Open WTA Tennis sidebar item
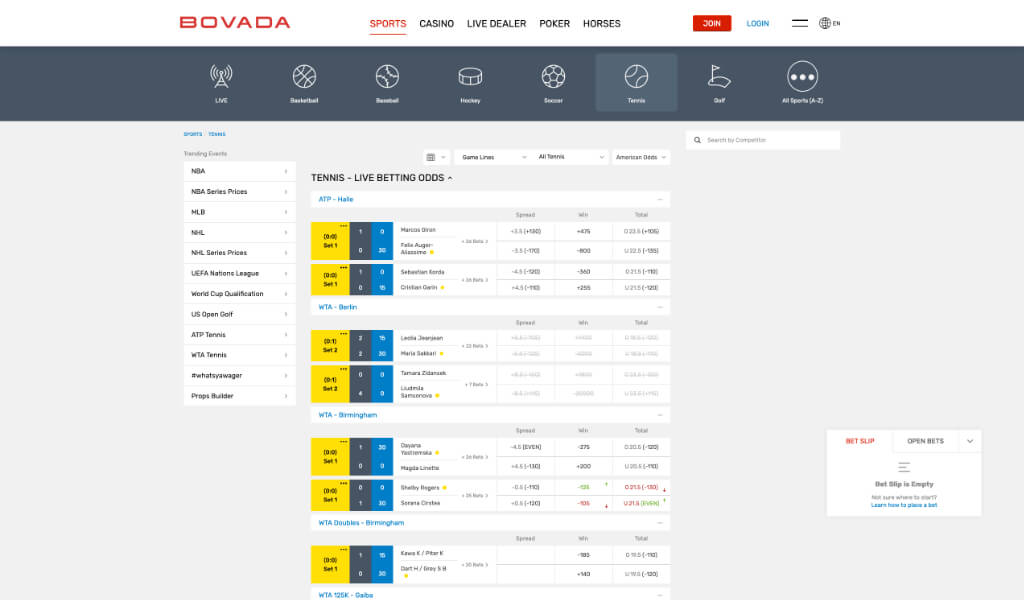 (240, 355)
